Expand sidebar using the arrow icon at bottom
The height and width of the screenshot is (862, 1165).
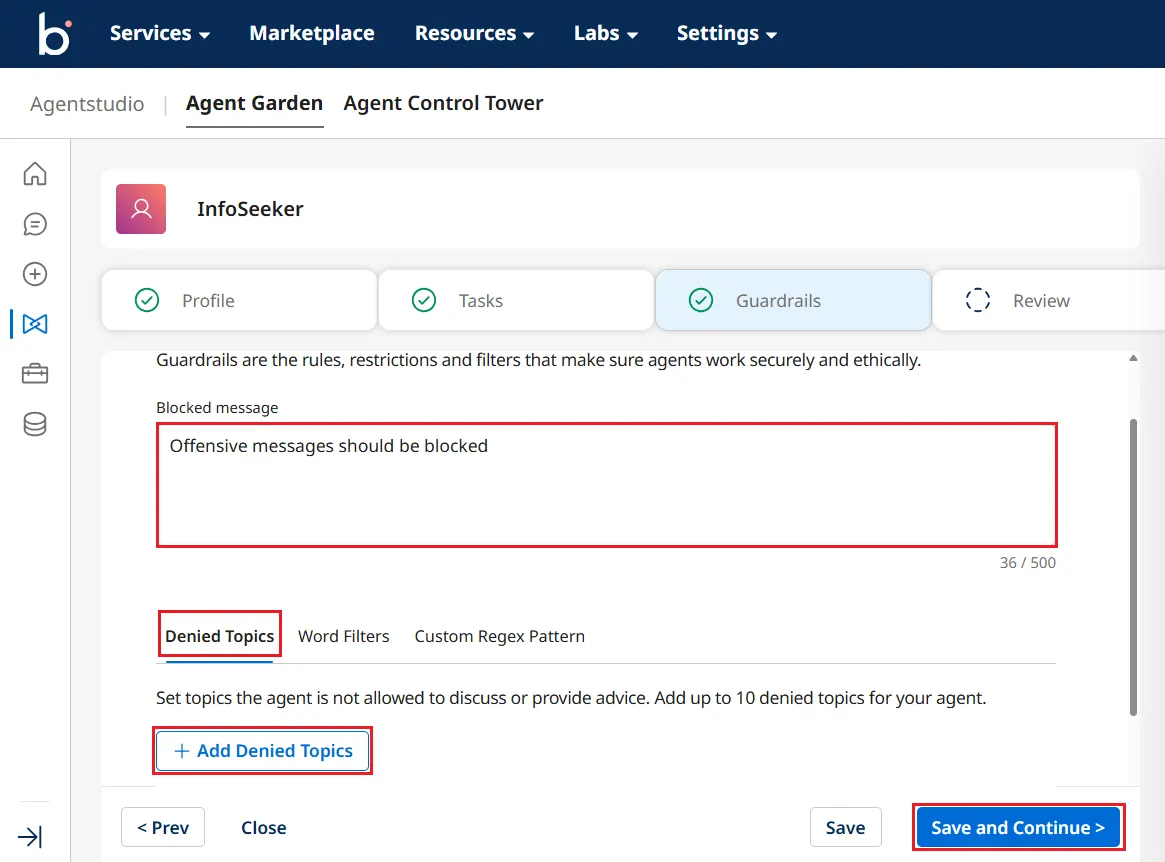point(30,836)
